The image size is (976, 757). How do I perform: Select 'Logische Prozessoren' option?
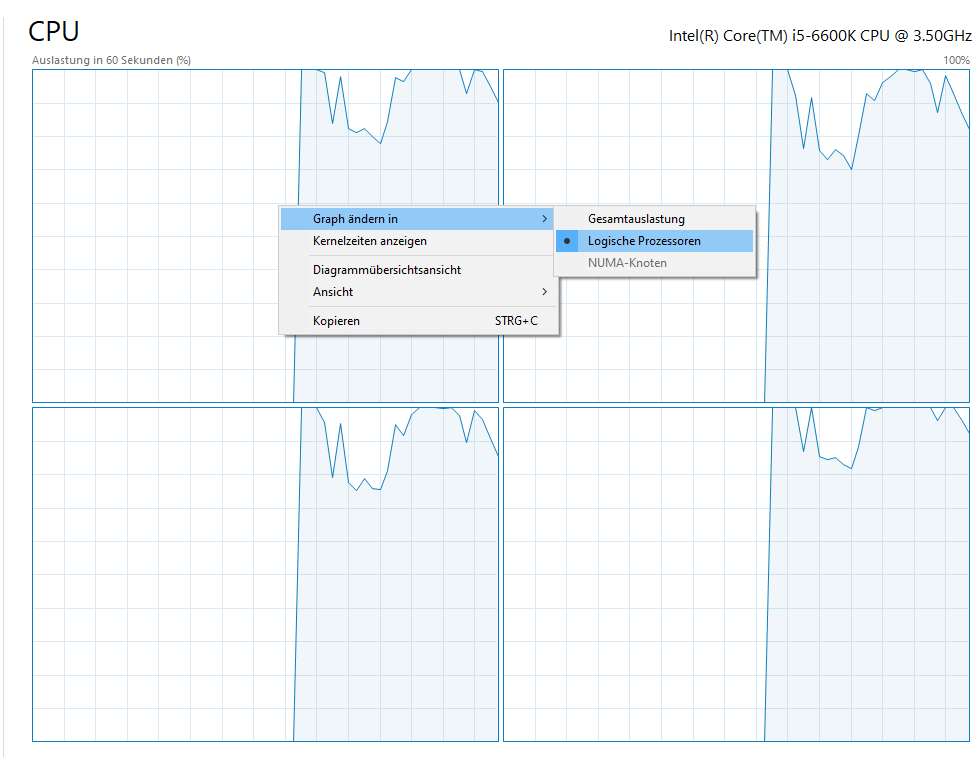click(644, 241)
